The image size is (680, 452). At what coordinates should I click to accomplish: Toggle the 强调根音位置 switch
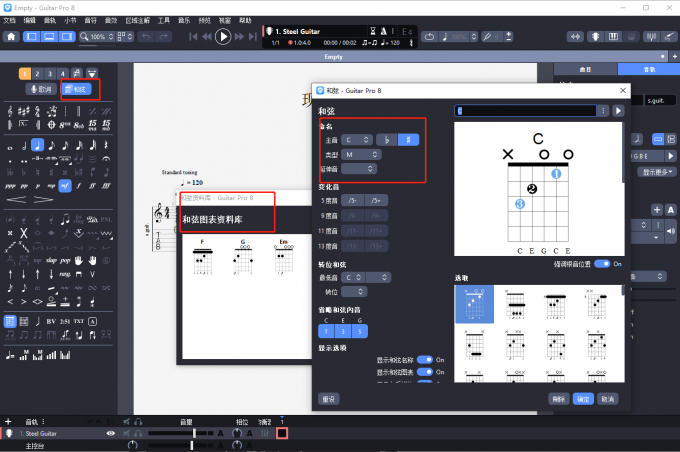point(602,263)
